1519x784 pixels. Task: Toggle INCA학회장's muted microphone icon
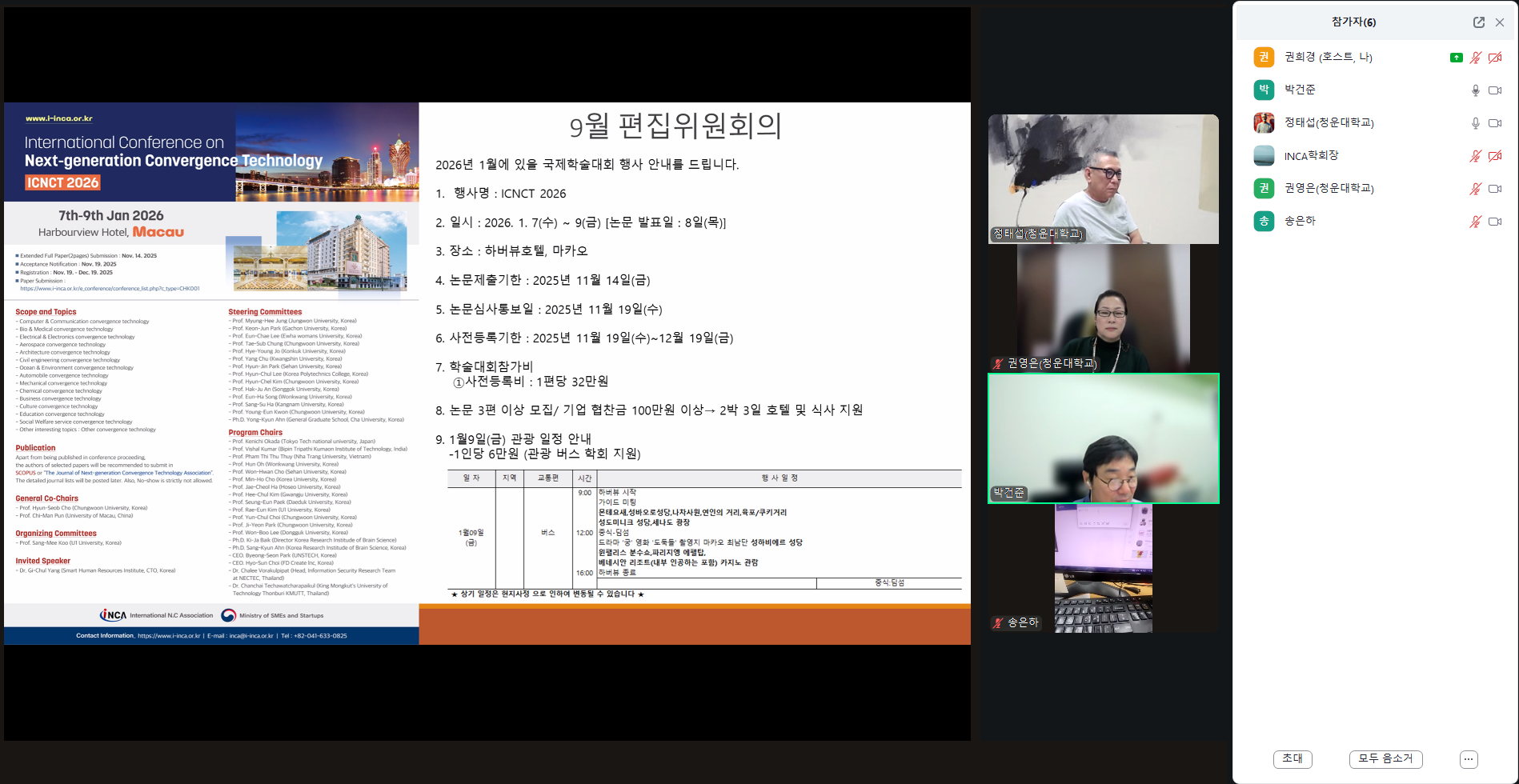[1475, 156]
